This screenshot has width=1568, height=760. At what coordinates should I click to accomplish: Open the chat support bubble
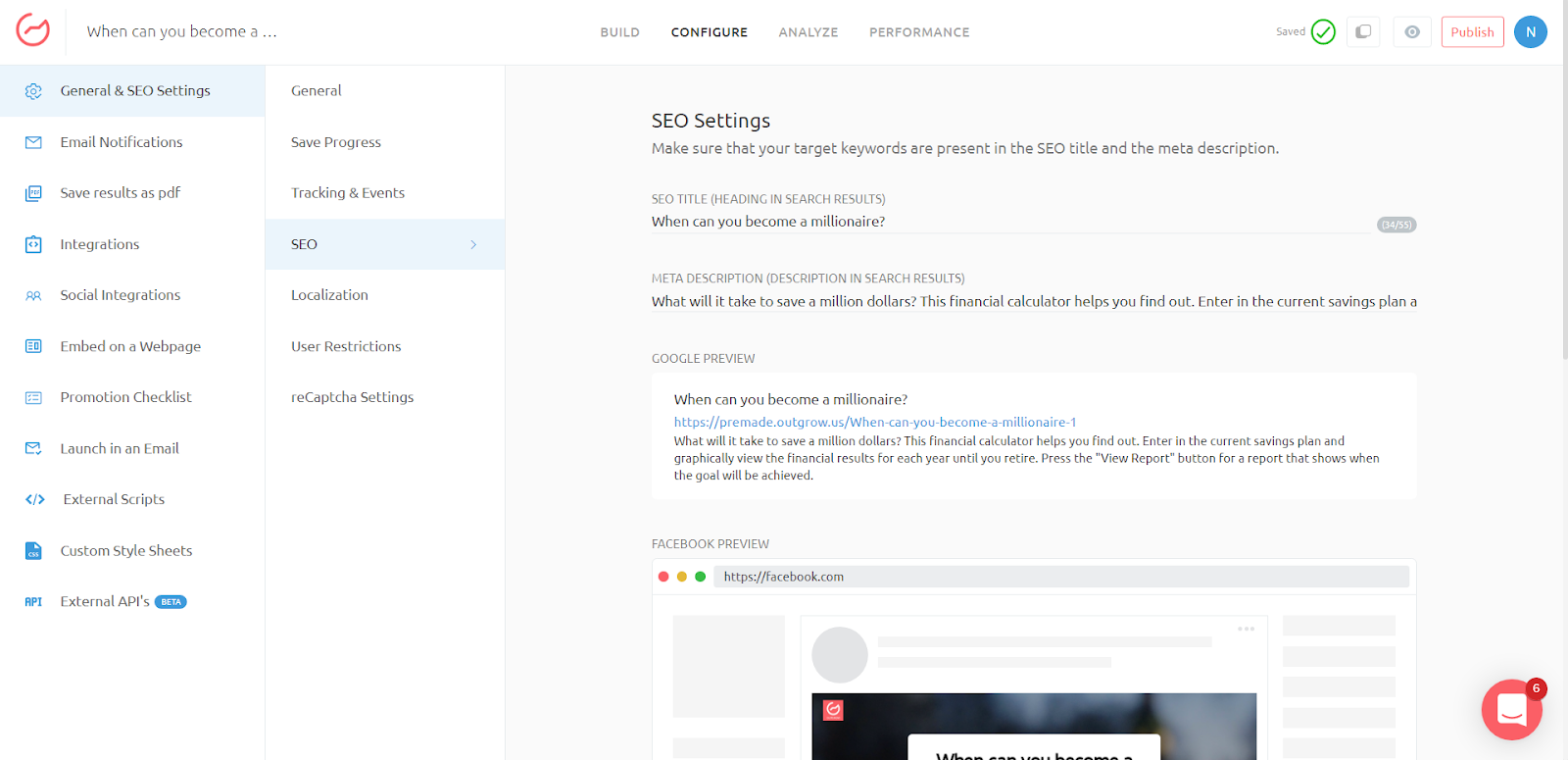1511,709
